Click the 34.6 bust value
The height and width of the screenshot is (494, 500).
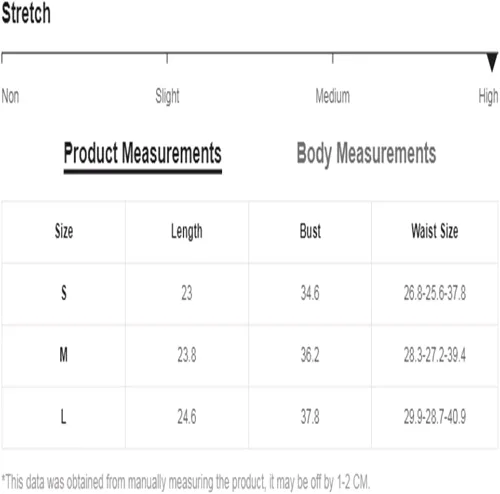[310, 293]
